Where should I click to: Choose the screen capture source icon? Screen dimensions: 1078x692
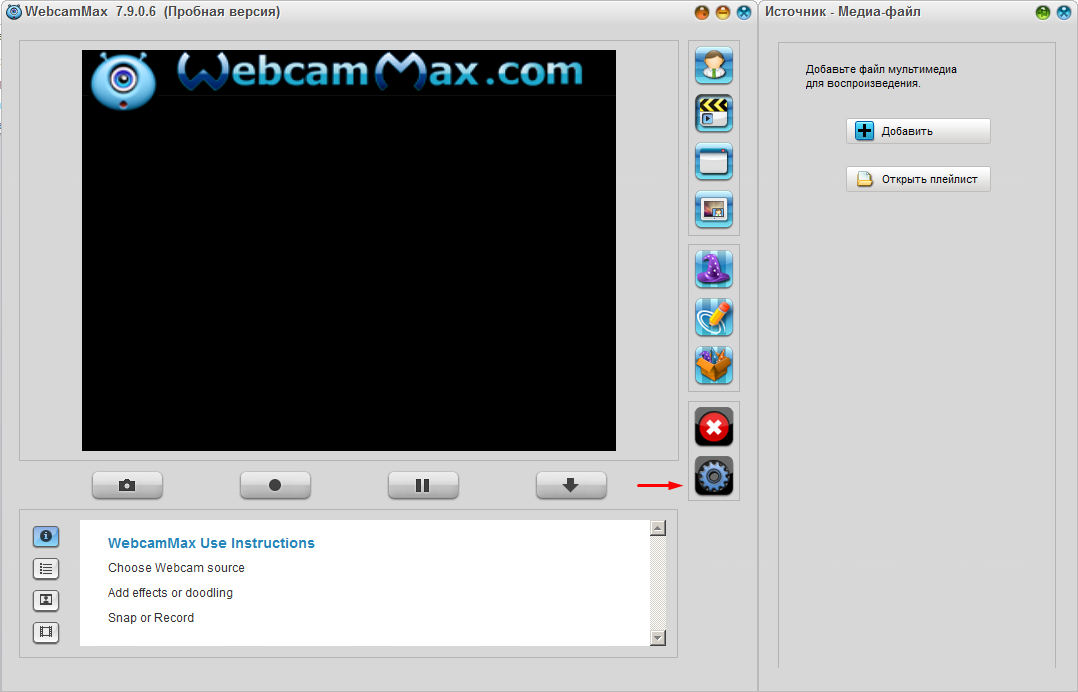(x=714, y=161)
